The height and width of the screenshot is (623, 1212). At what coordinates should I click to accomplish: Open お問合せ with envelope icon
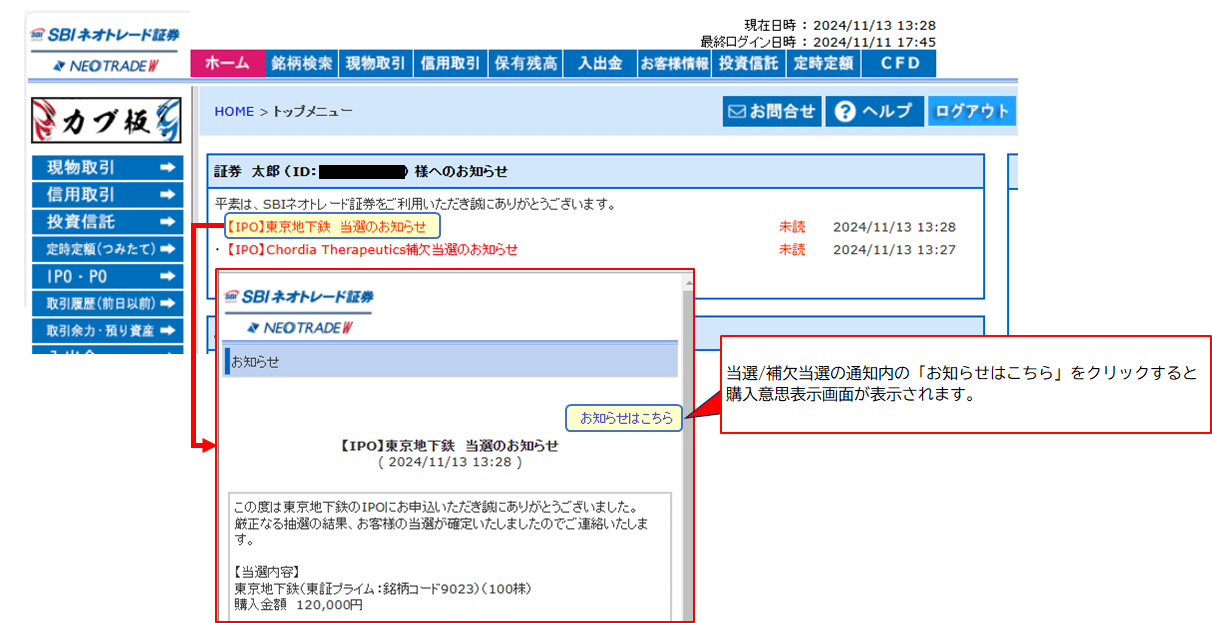(771, 112)
